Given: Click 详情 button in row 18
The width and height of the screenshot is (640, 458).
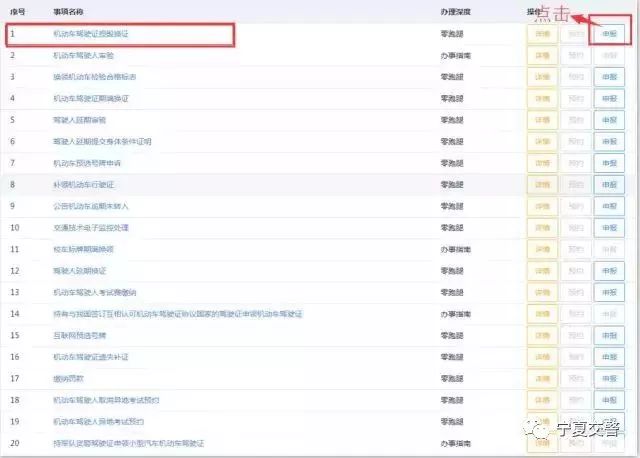Looking at the screenshot, I should click(542, 400).
